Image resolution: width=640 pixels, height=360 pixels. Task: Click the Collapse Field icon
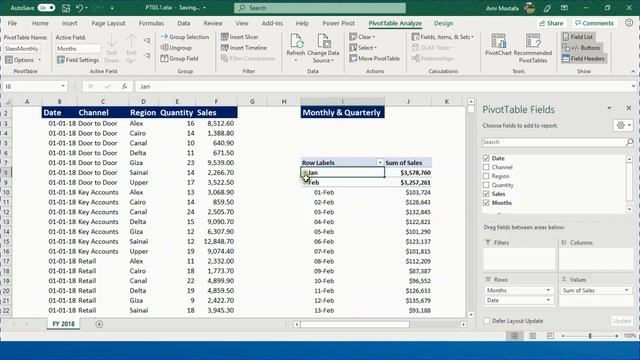(x=147, y=56)
